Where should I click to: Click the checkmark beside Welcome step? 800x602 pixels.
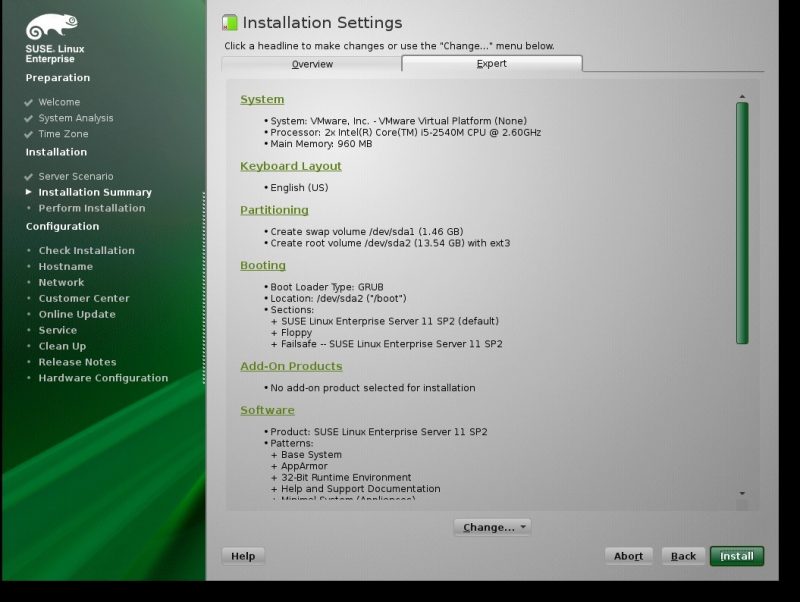(x=29, y=102)
